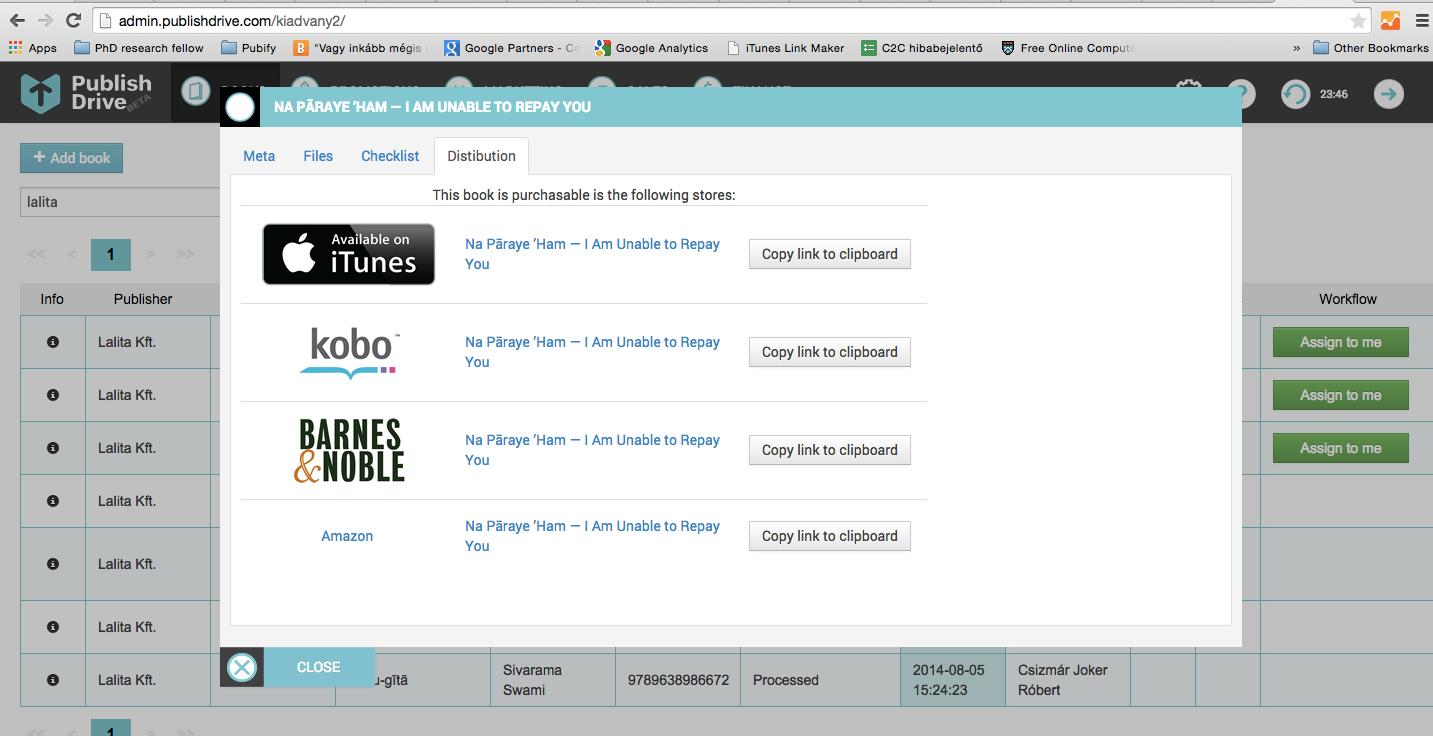The image size is (1433, 736).
Task: Open the "Vagy inkább mégis" Blogger bookmark
Action: [x=361, y=48]
